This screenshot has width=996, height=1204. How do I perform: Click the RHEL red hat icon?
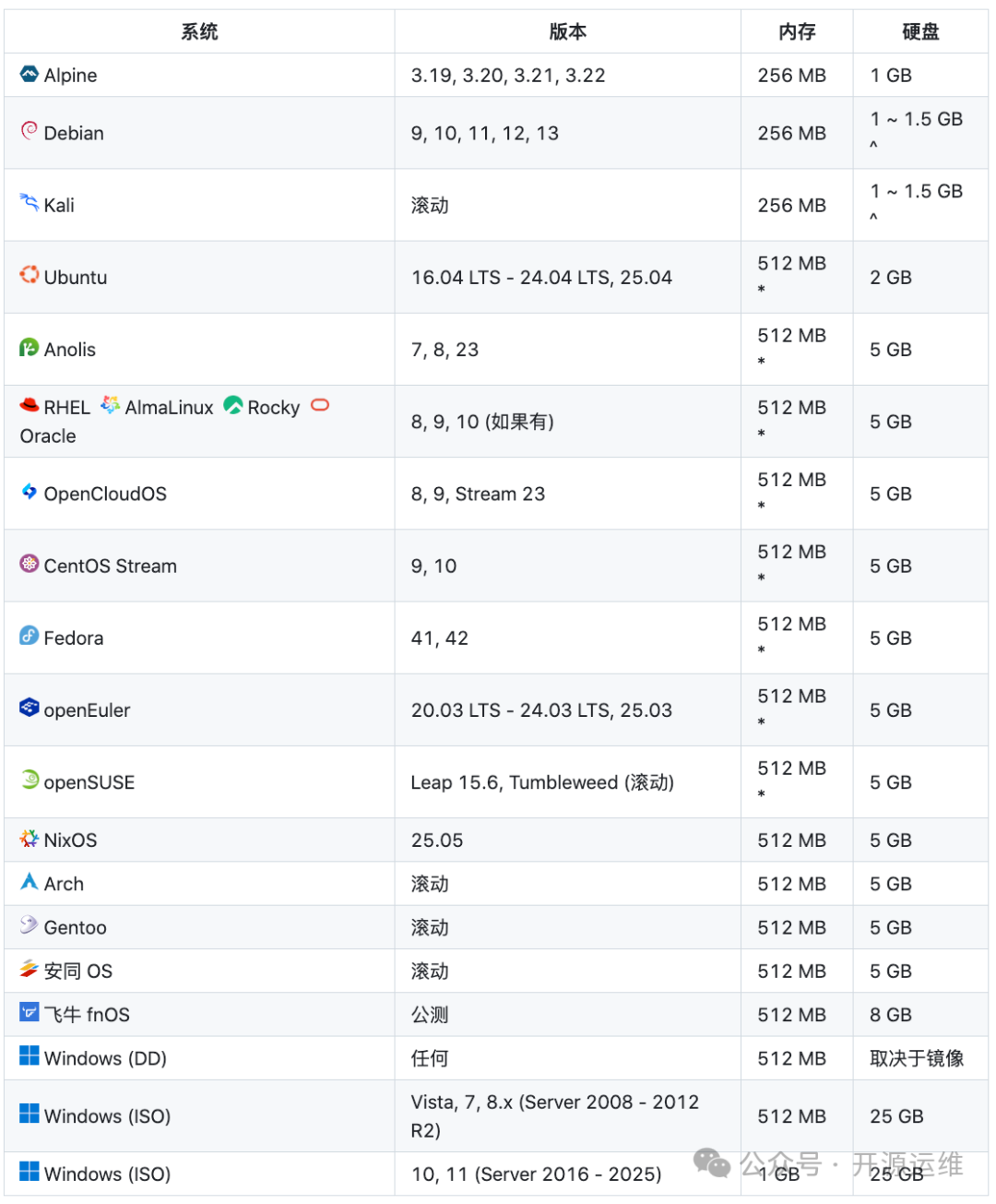tap(28, 405)
